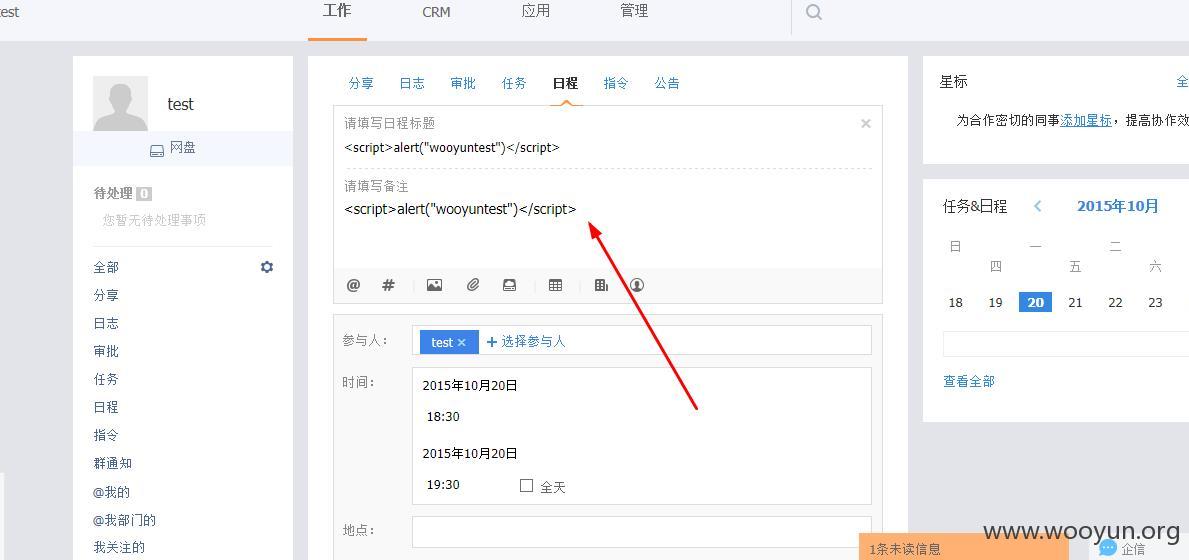Click the test user avatar

point(121,103)
